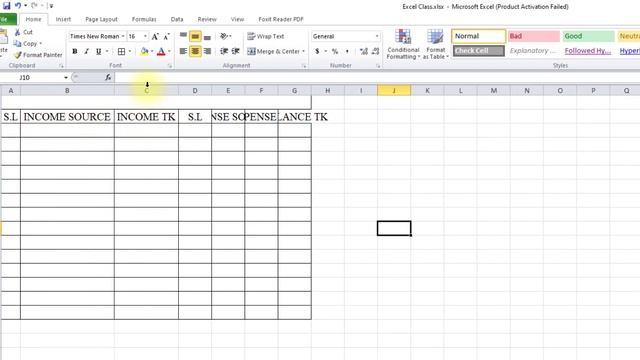The image size is (640, 360).
Task: Click the Cut scissors icon
Action: (18, 32)
